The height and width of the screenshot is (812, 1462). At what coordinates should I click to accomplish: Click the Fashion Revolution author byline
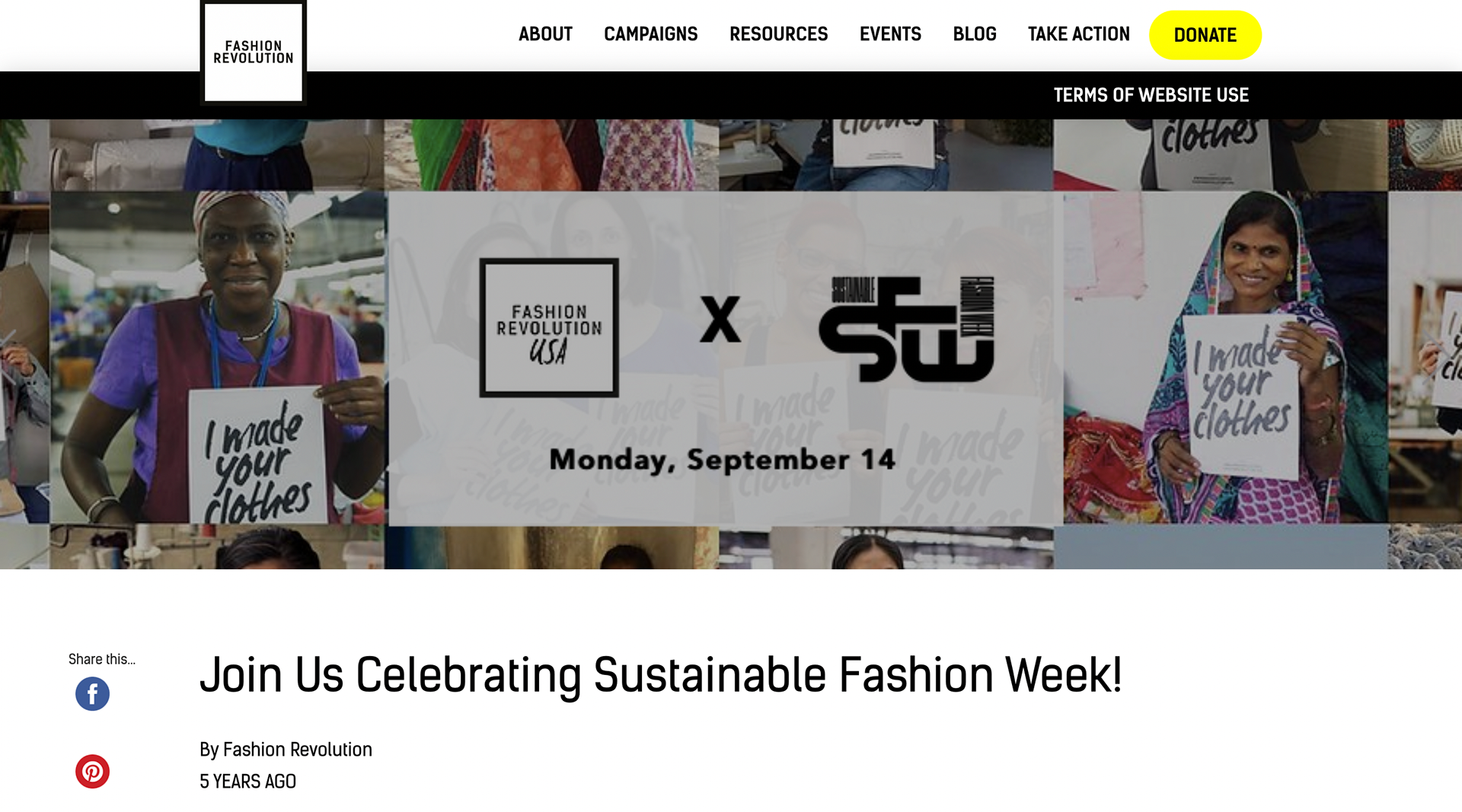pos(297,750)
